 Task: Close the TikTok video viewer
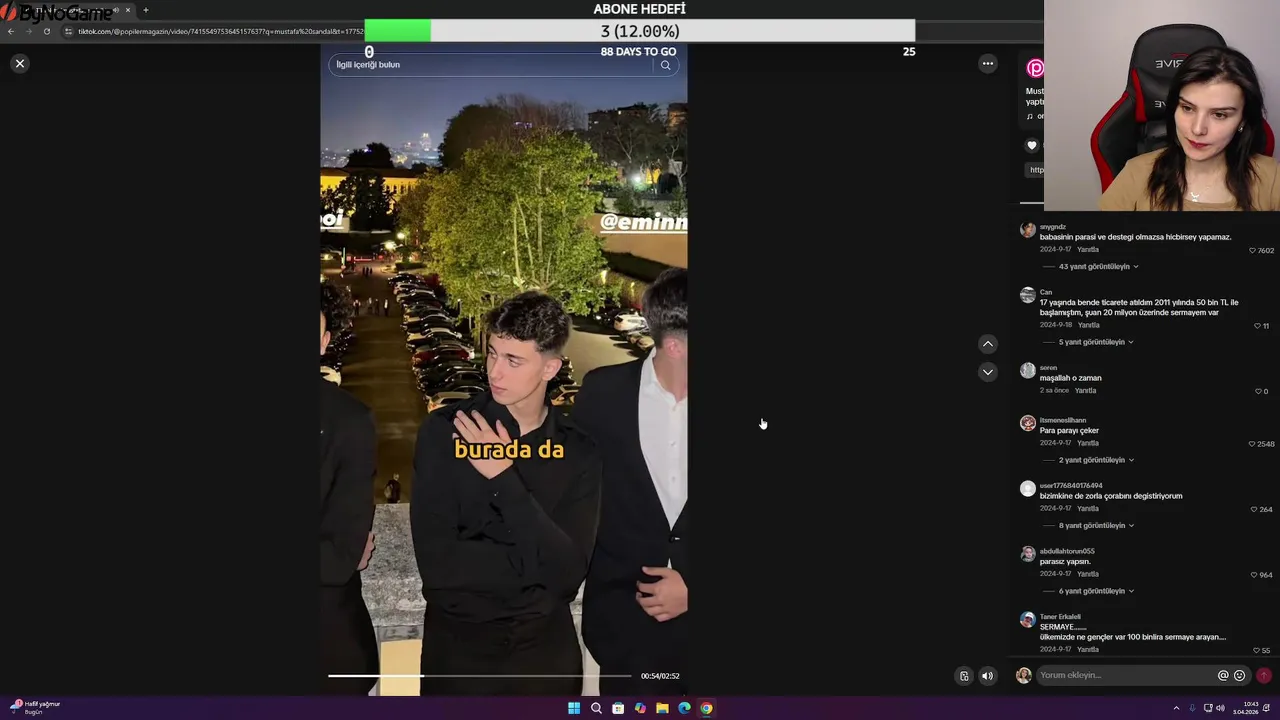pos(19,63)
